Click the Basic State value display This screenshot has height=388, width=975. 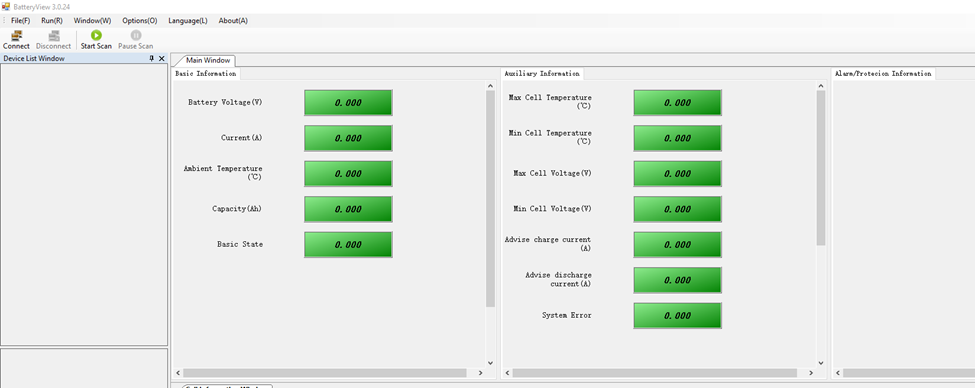[x=348, y=244]
